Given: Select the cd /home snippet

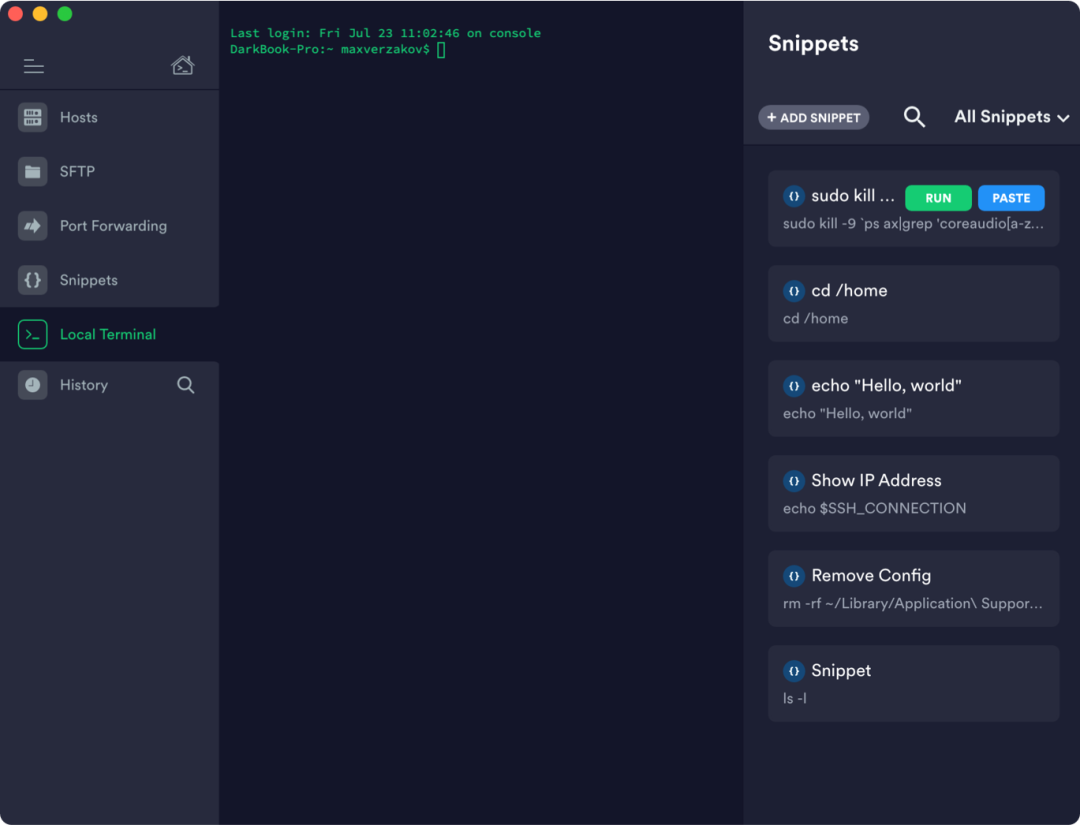Looking at the screenshot, I should pyautogui.click(x=913, y=304).
